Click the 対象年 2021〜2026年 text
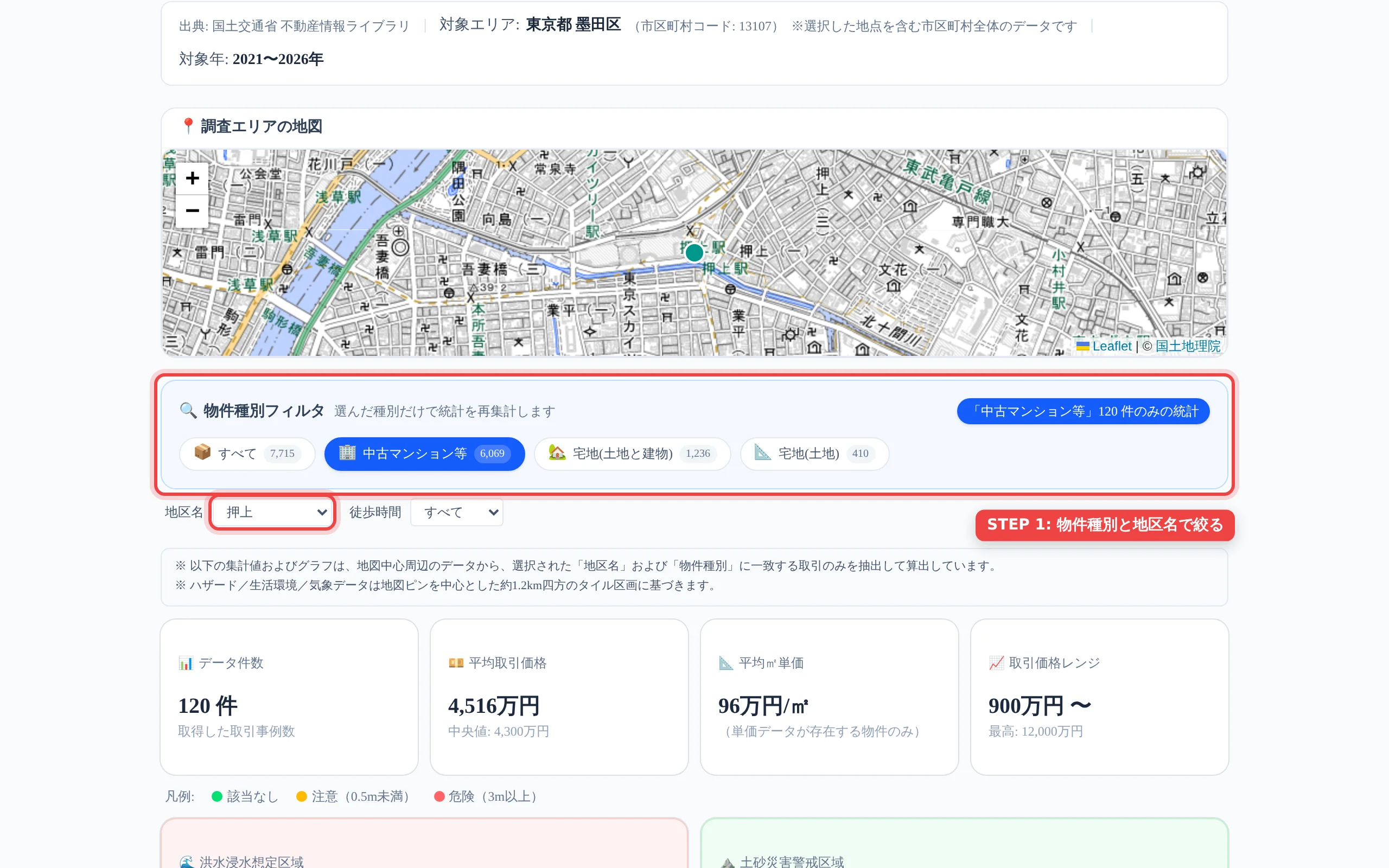 tap(251, 59)
